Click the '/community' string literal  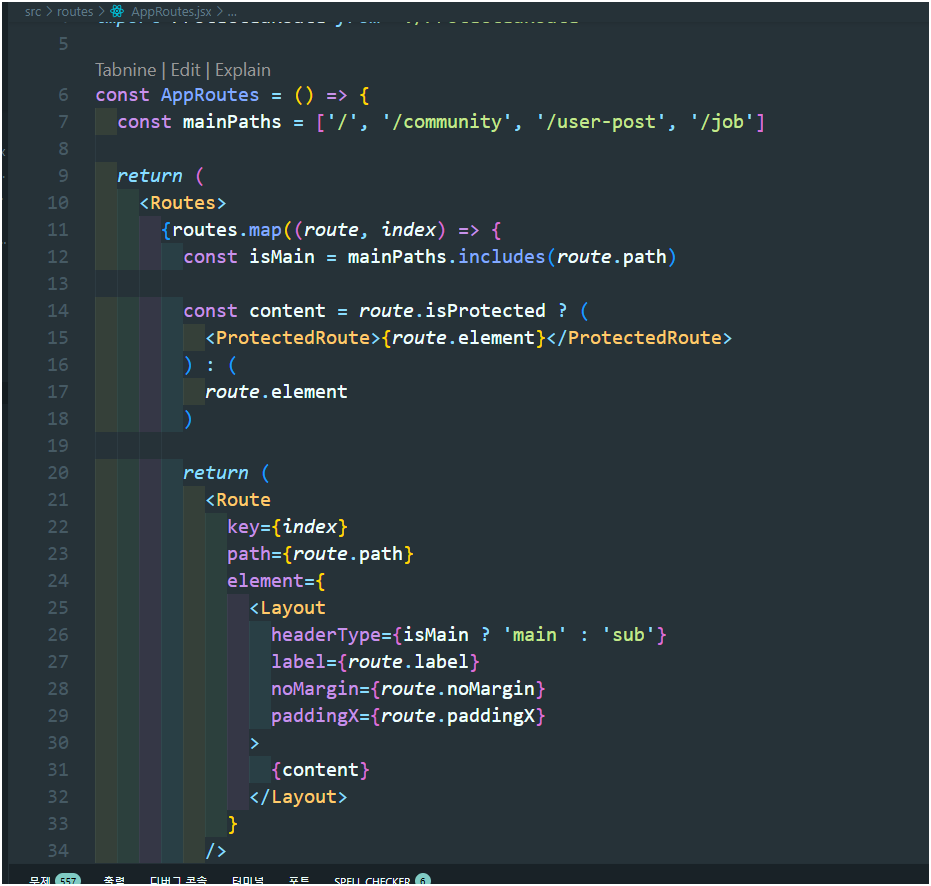446,122
